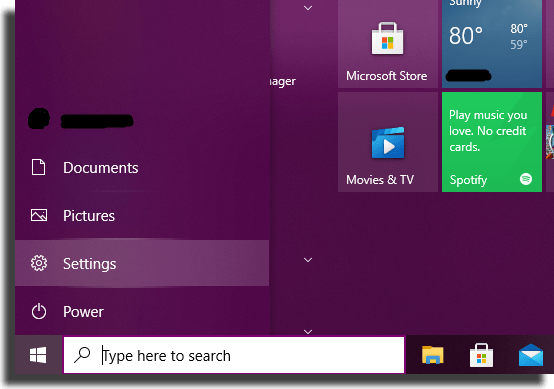This screenshot has width=554, height=389.
Task: Expand chevron beside the Settings row
Action: 308,260
